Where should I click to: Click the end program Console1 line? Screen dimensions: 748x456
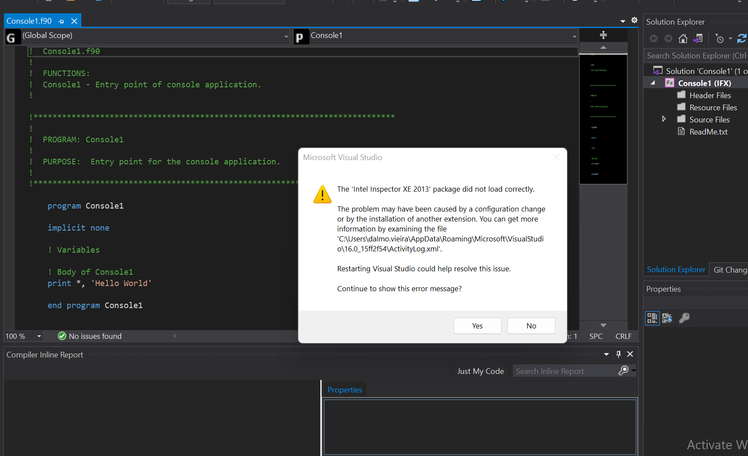[x=95, y=305]
